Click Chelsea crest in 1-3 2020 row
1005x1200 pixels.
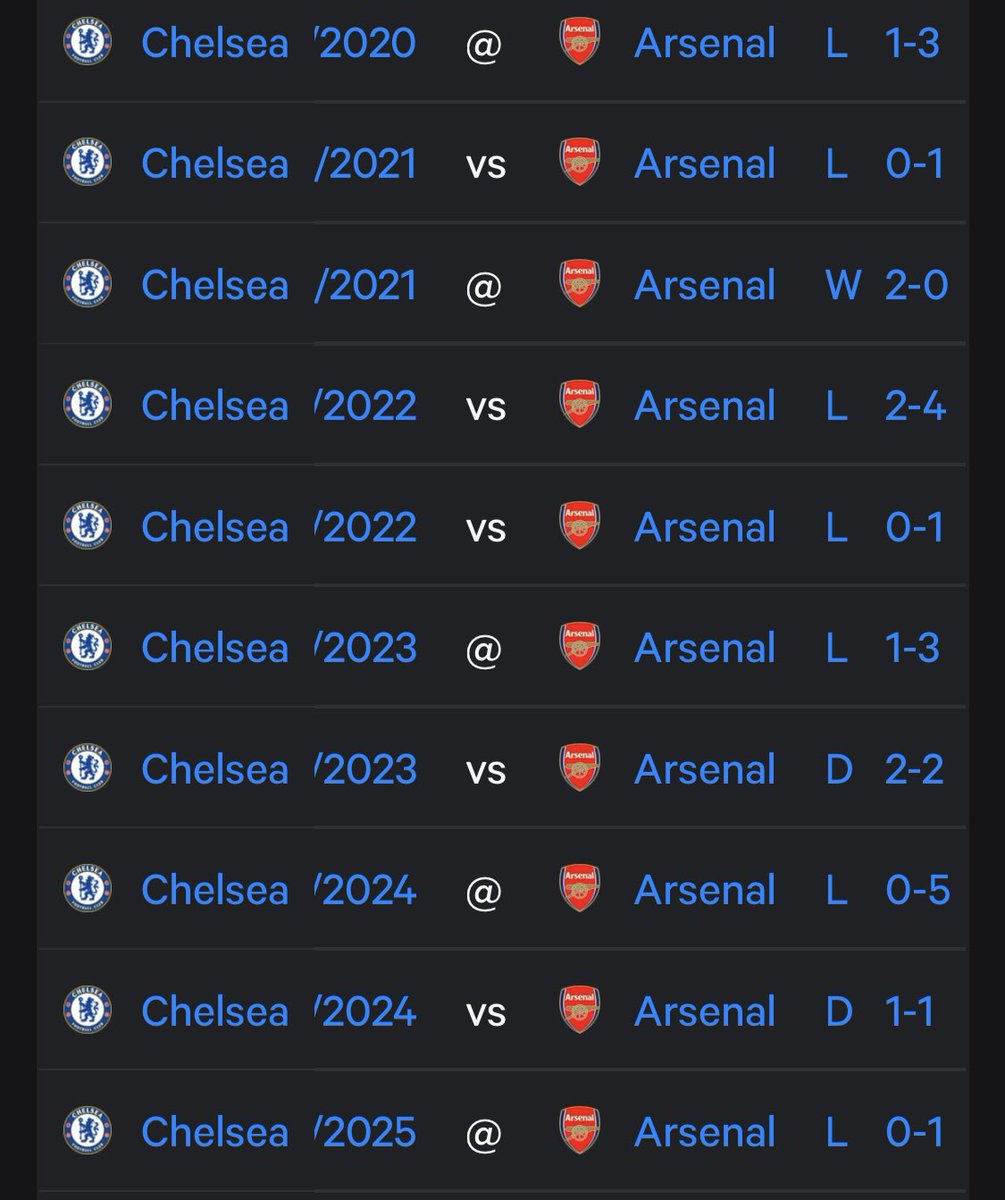87,42
